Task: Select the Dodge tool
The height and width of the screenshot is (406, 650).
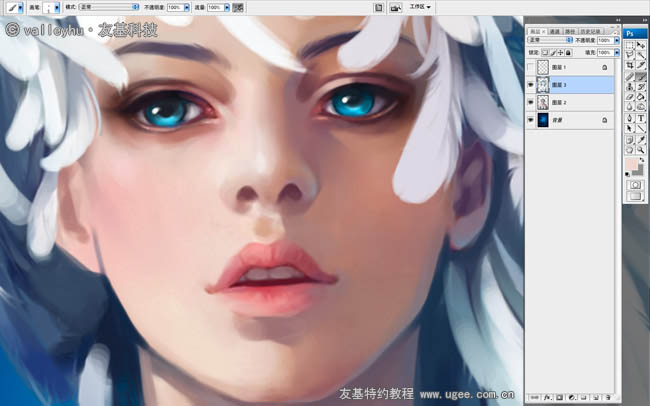Action: (x=640, y=107)
